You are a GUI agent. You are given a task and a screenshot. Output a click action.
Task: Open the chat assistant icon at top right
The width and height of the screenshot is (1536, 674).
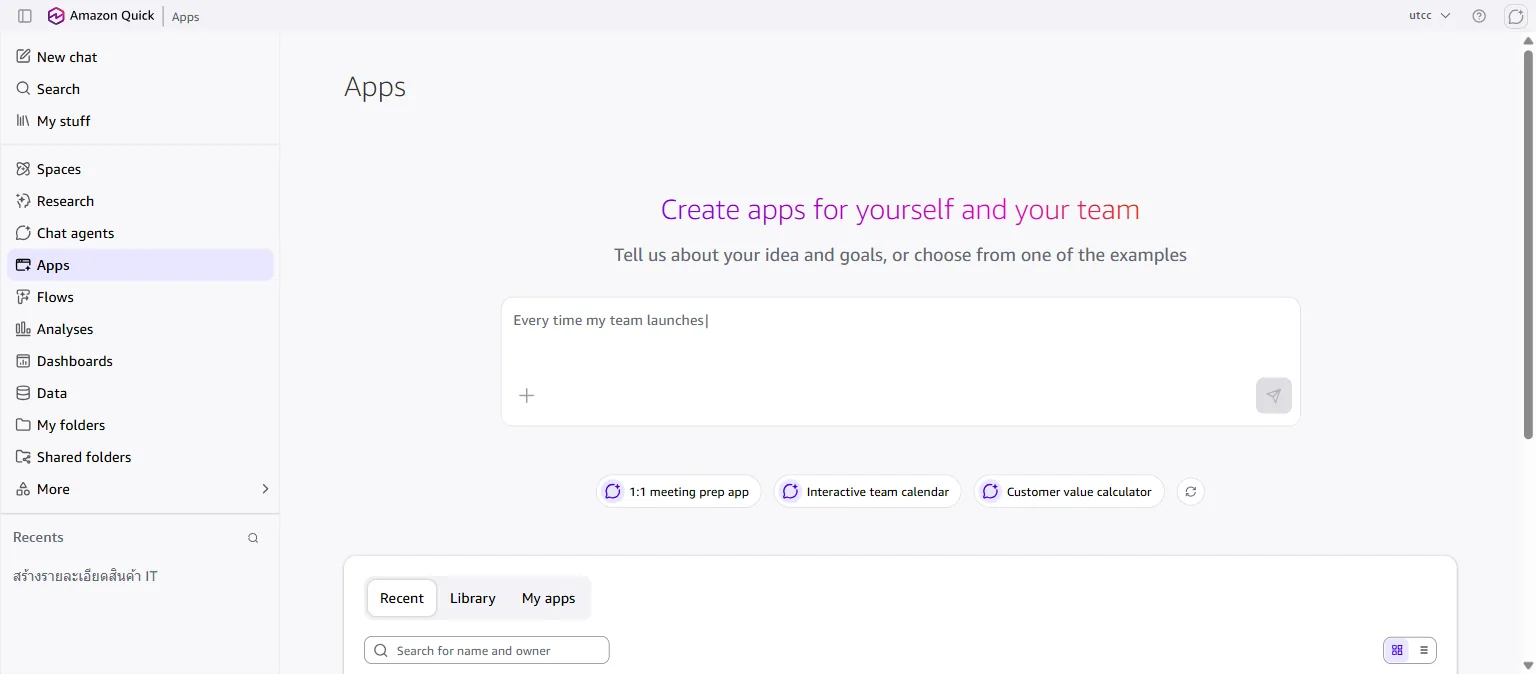(1515, 16)
